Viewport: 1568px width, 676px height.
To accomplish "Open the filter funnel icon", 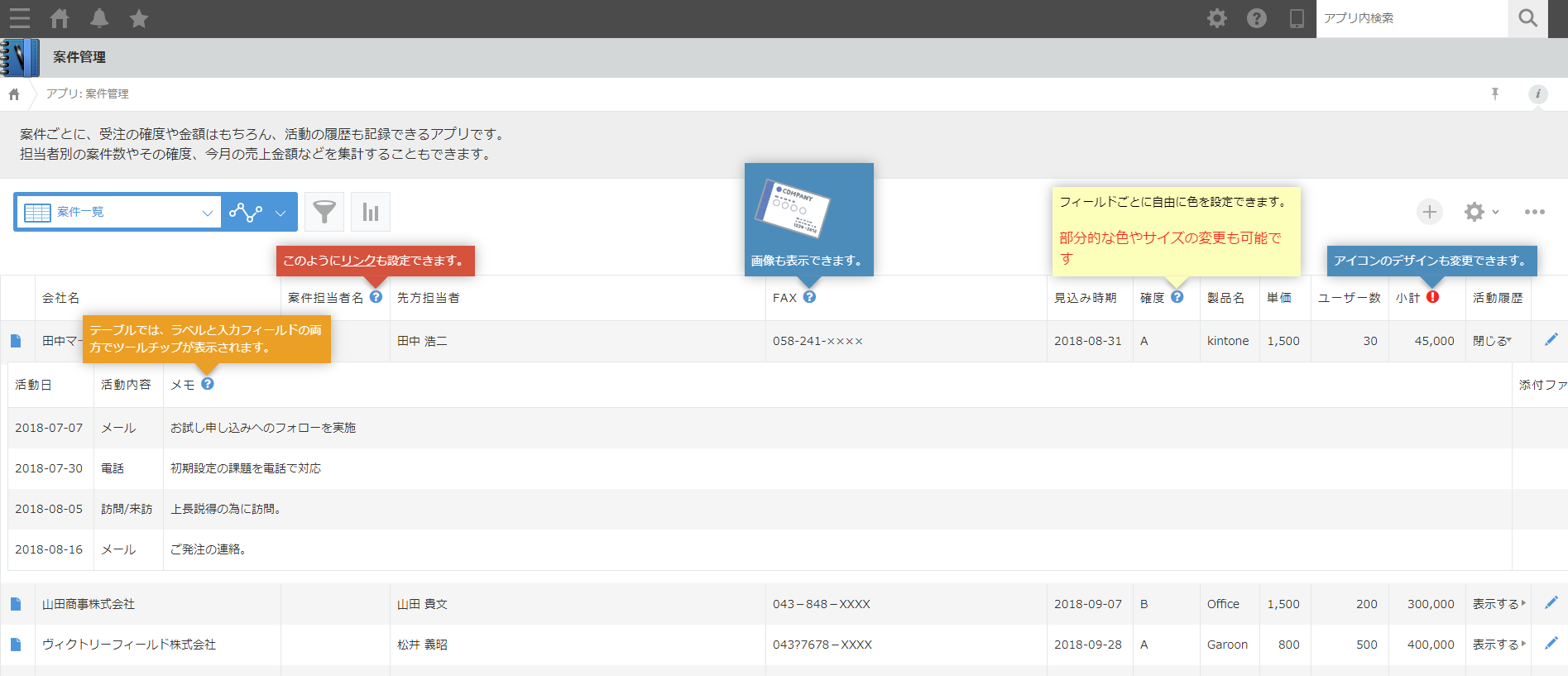I will pyautogui.click(x=324, y=213).
